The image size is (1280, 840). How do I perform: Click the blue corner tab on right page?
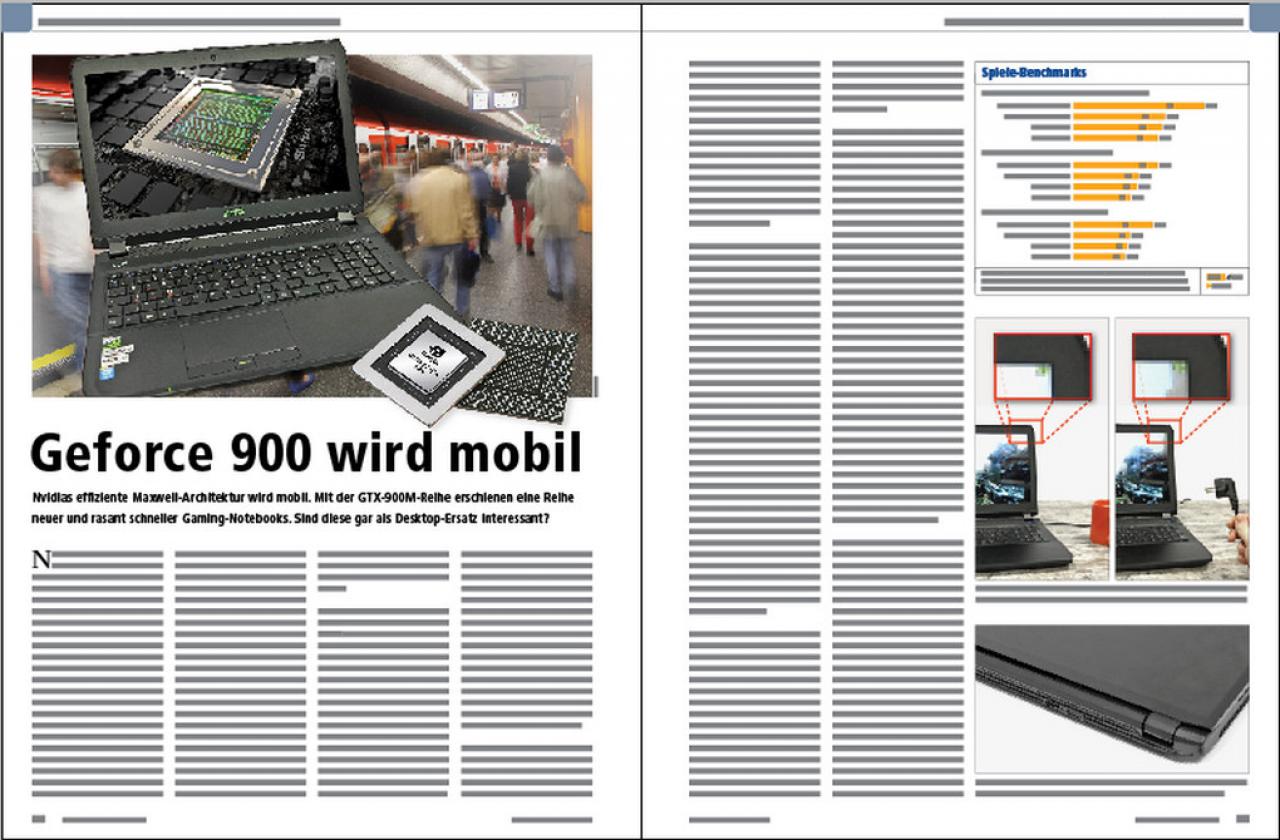(x=1264, y=18)
